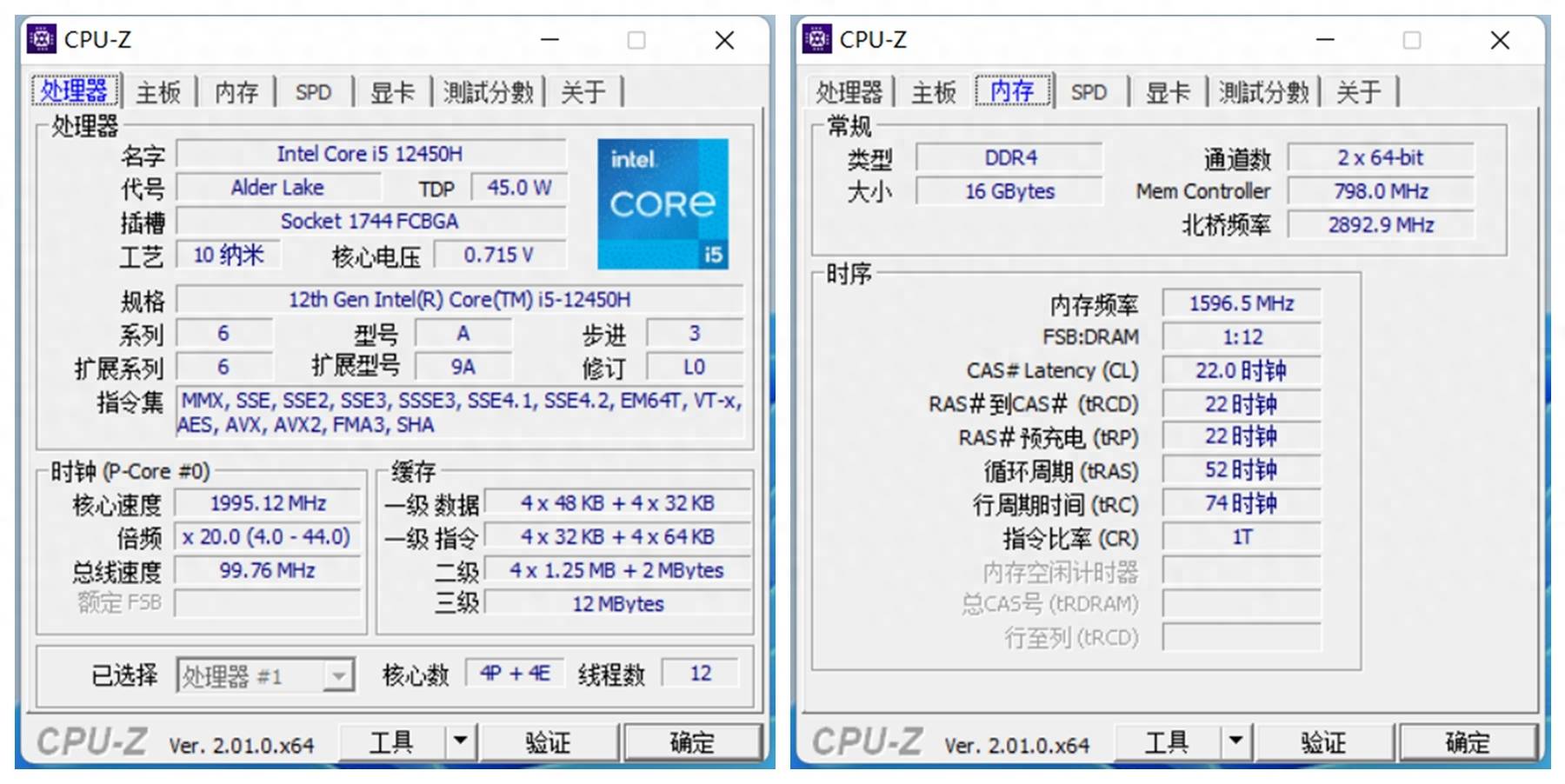Click CPU-Z app icon in right window title bar
Image resolution: width=1565 pixels, height=784 pixels.
tap(816, 39)
